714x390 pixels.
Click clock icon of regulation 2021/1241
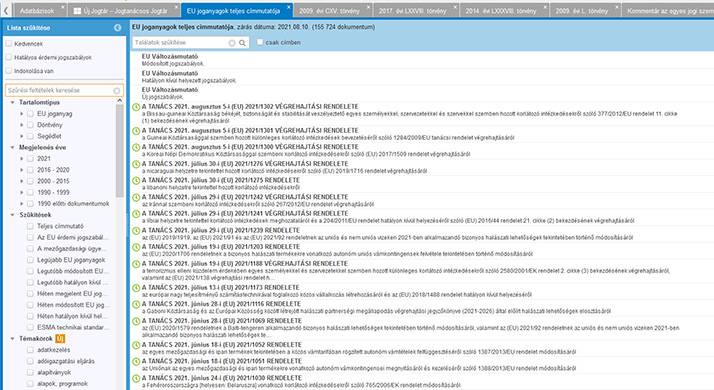pyautogui.click(x=136, y=214)
